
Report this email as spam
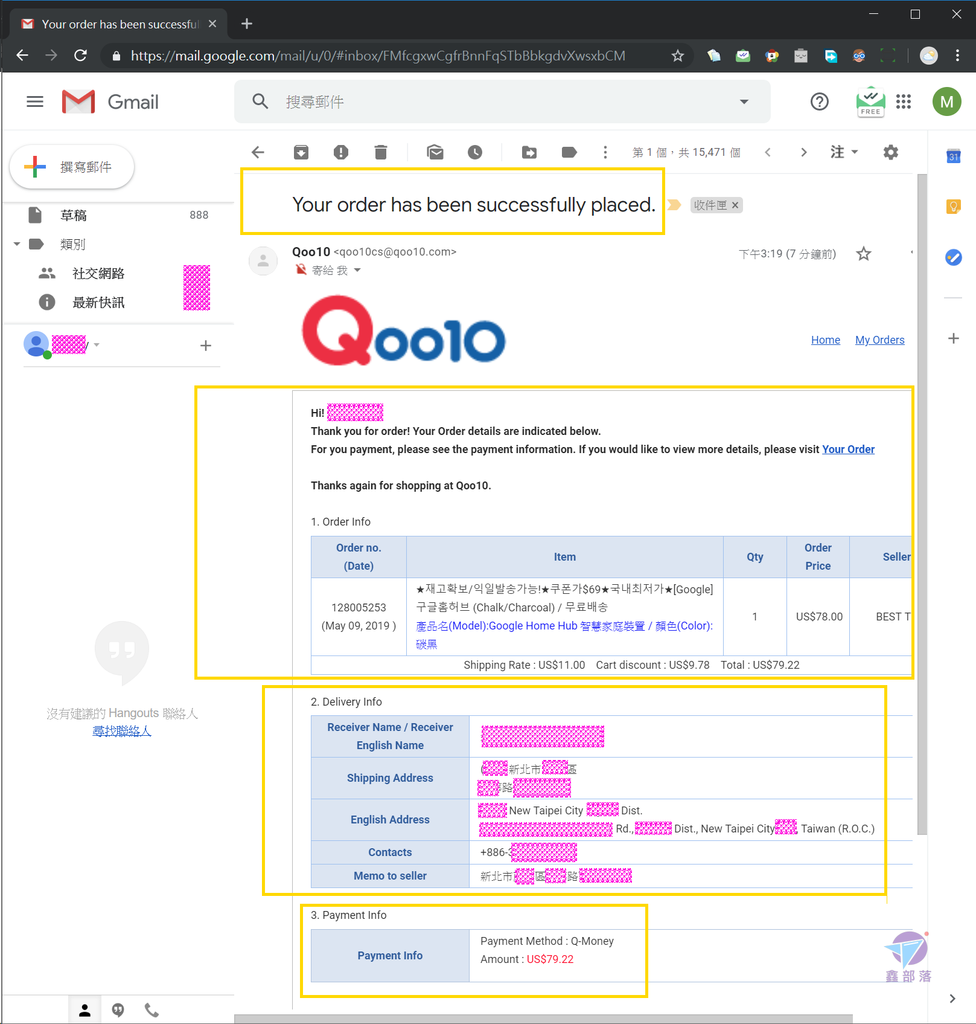(341, 152)
